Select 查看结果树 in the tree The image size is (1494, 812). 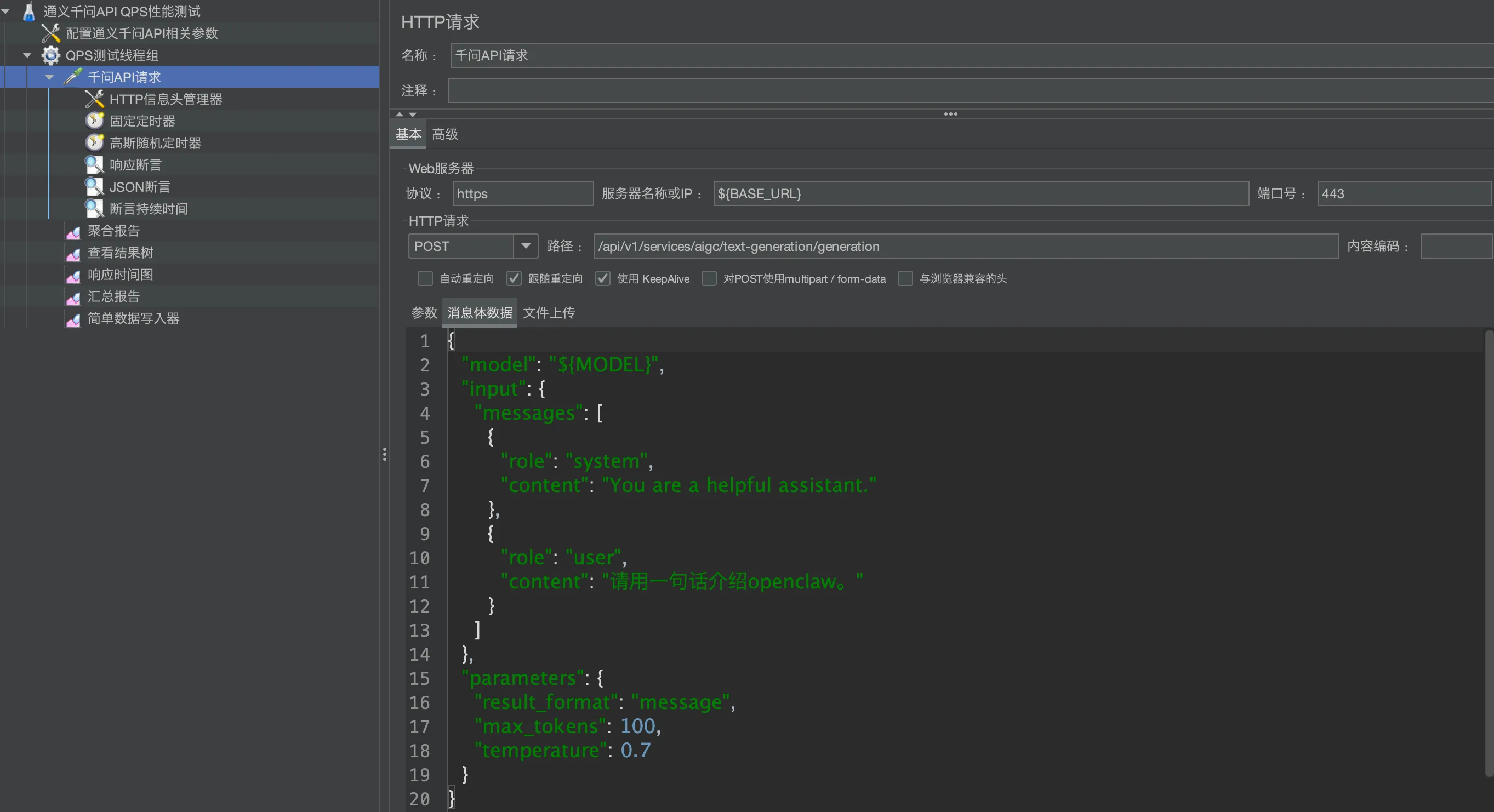pos(120,253)
